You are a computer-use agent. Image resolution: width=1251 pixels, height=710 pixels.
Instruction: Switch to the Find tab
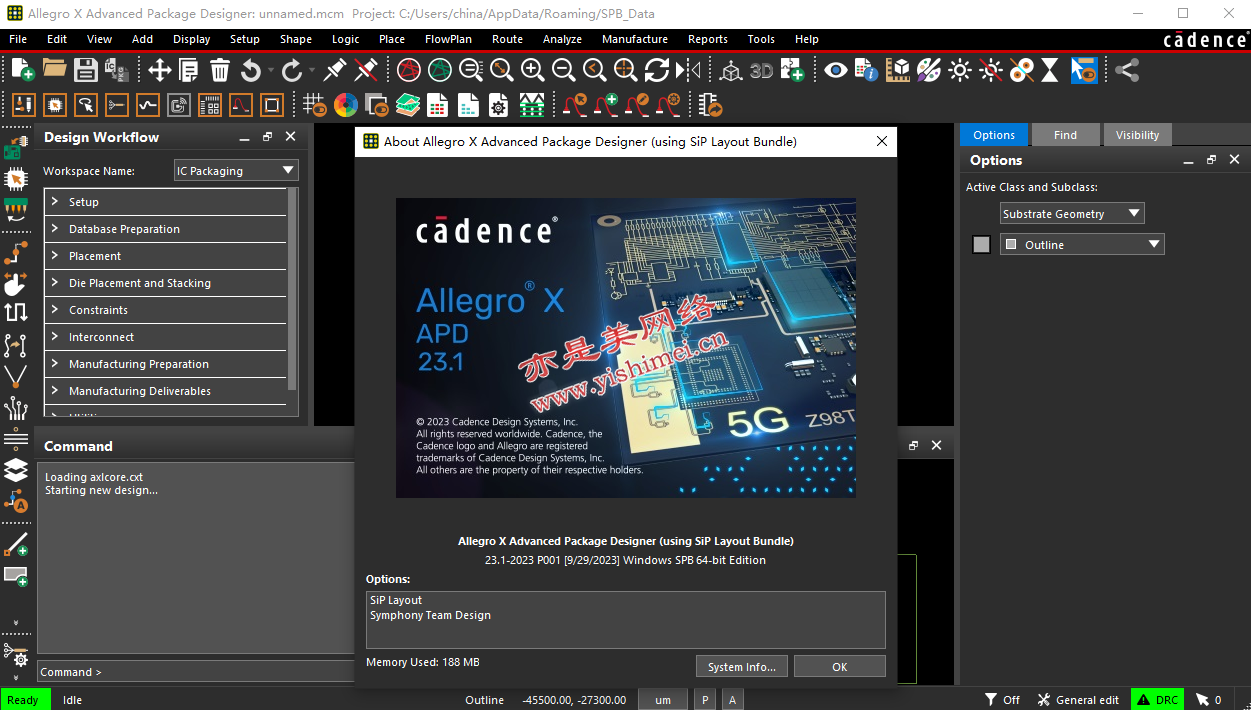(1065, 135)
